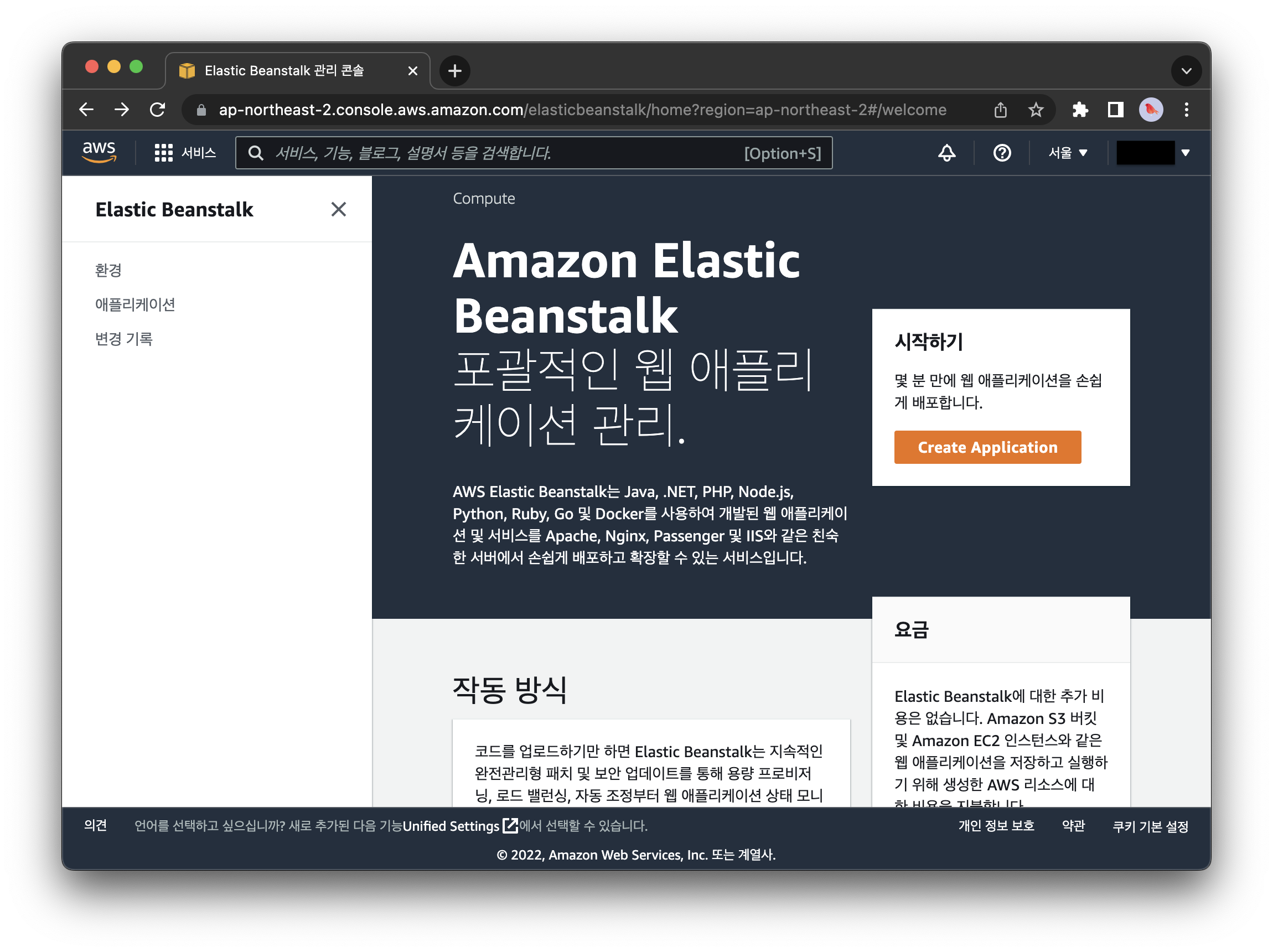The width and height of the screenshot is (1273, 952).
Task: Open the help question mark icon
Action: point(1002,153)
